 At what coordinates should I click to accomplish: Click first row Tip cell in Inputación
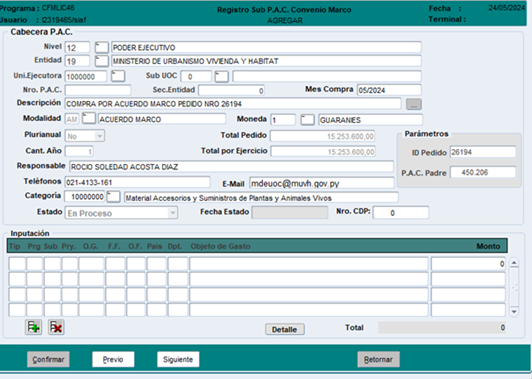tap(17, 264)
